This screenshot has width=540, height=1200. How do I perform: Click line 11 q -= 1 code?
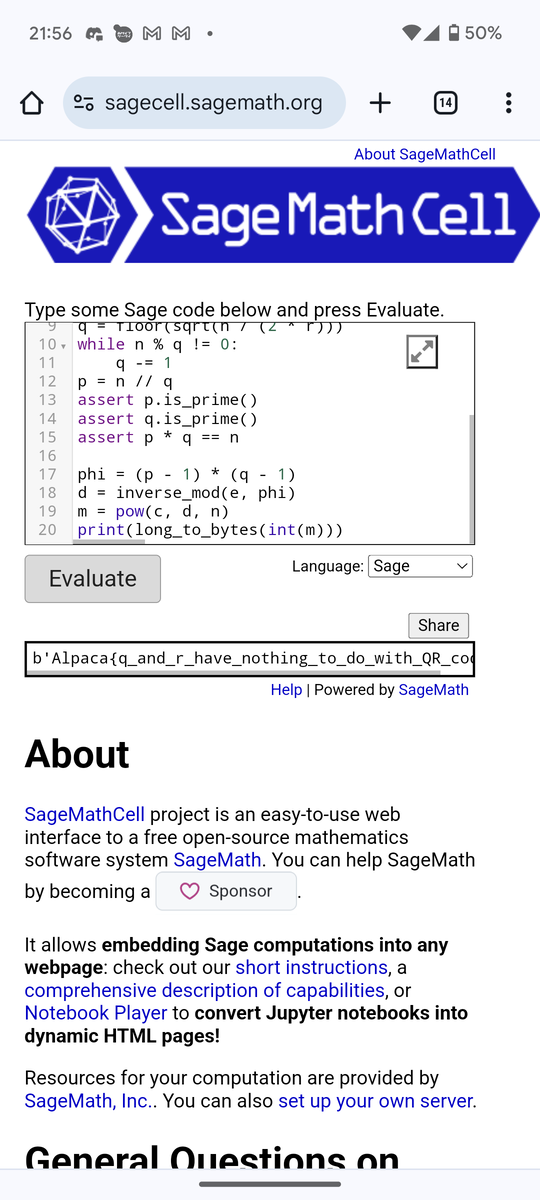point(144,363)
